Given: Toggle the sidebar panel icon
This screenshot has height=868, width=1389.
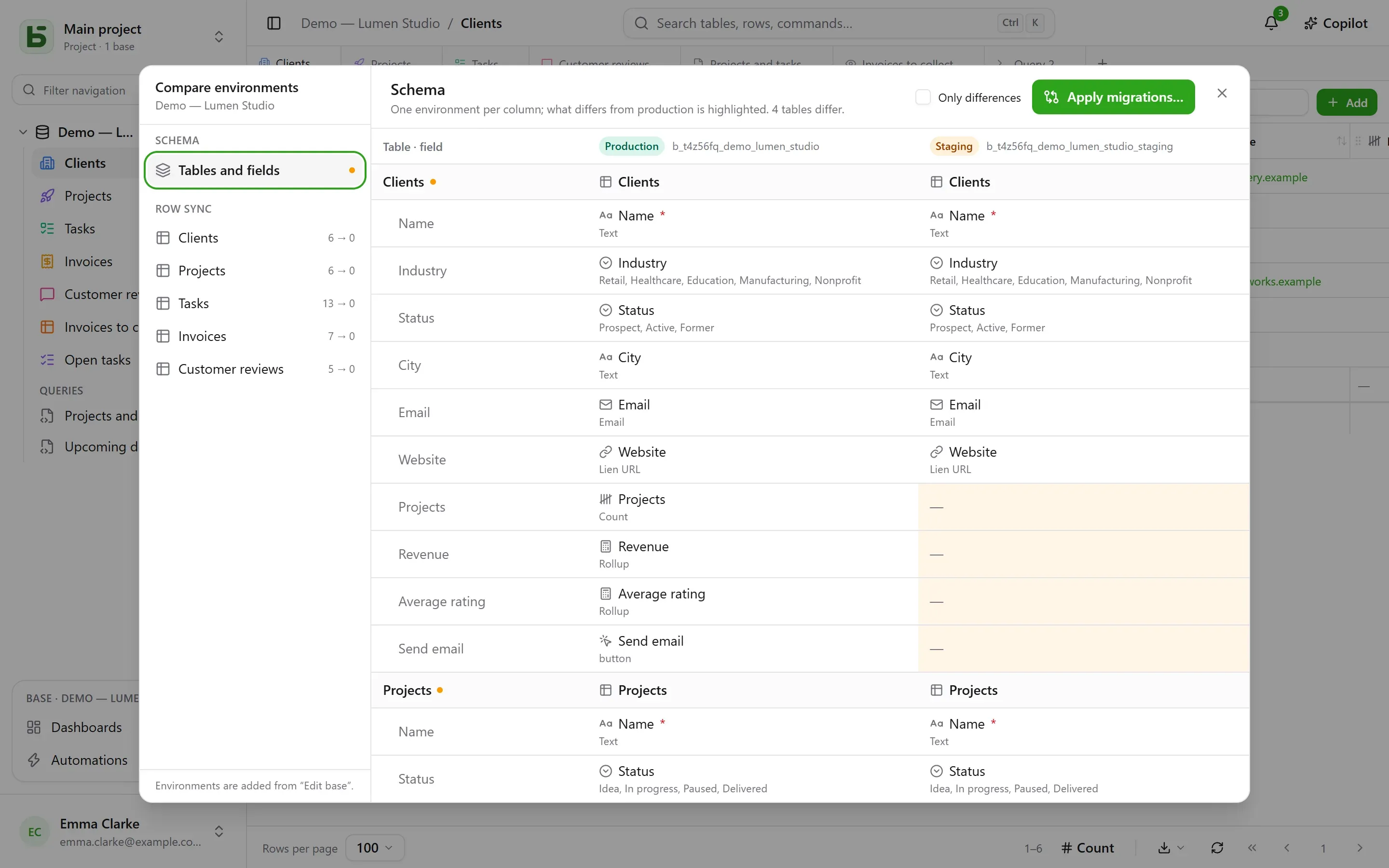Looking at the screenshot, I should tap(274, 23).
